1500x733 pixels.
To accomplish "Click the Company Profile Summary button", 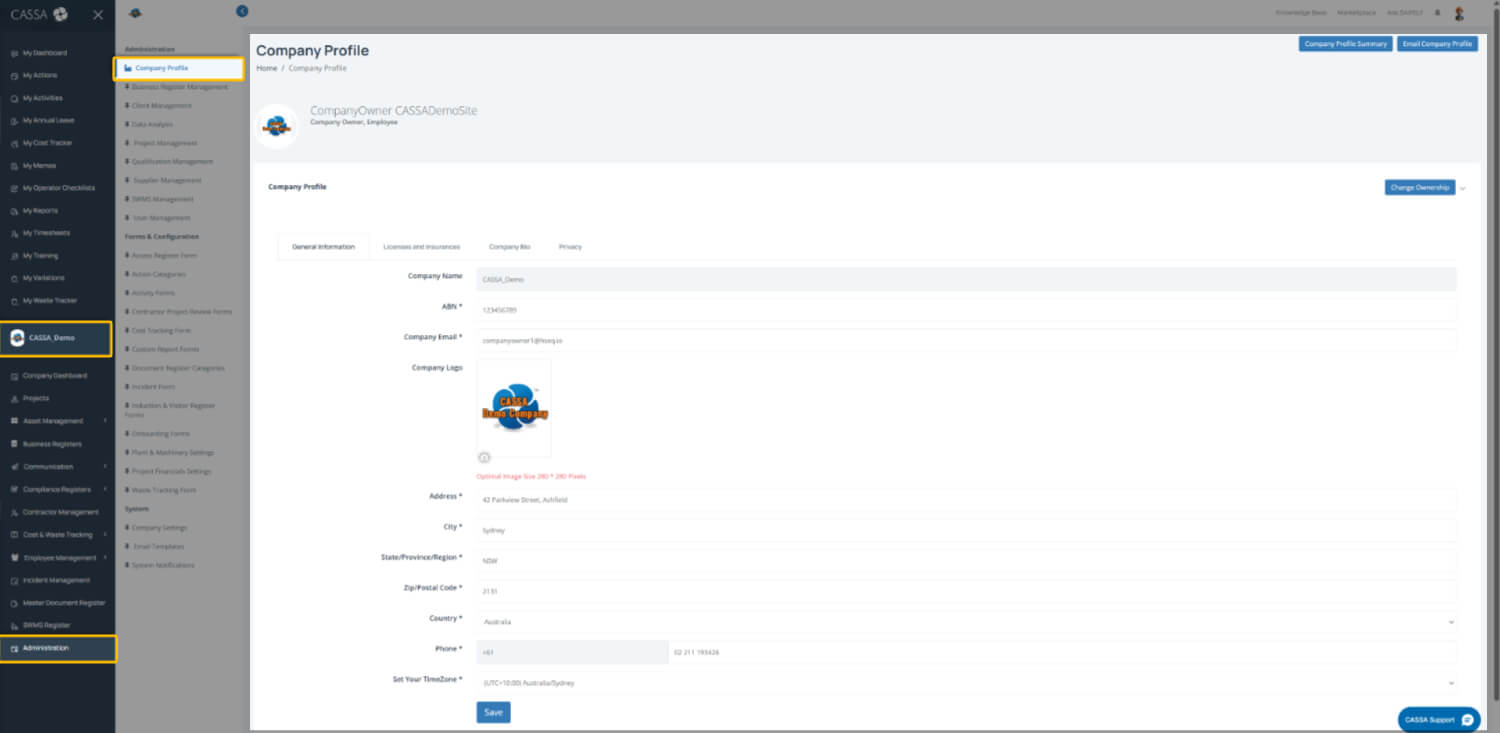I will click(1346, 44).
